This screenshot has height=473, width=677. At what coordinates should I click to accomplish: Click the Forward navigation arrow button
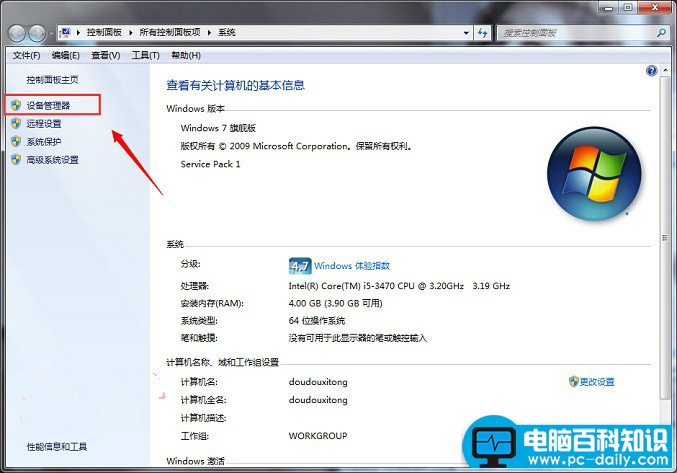click(36, 33)
